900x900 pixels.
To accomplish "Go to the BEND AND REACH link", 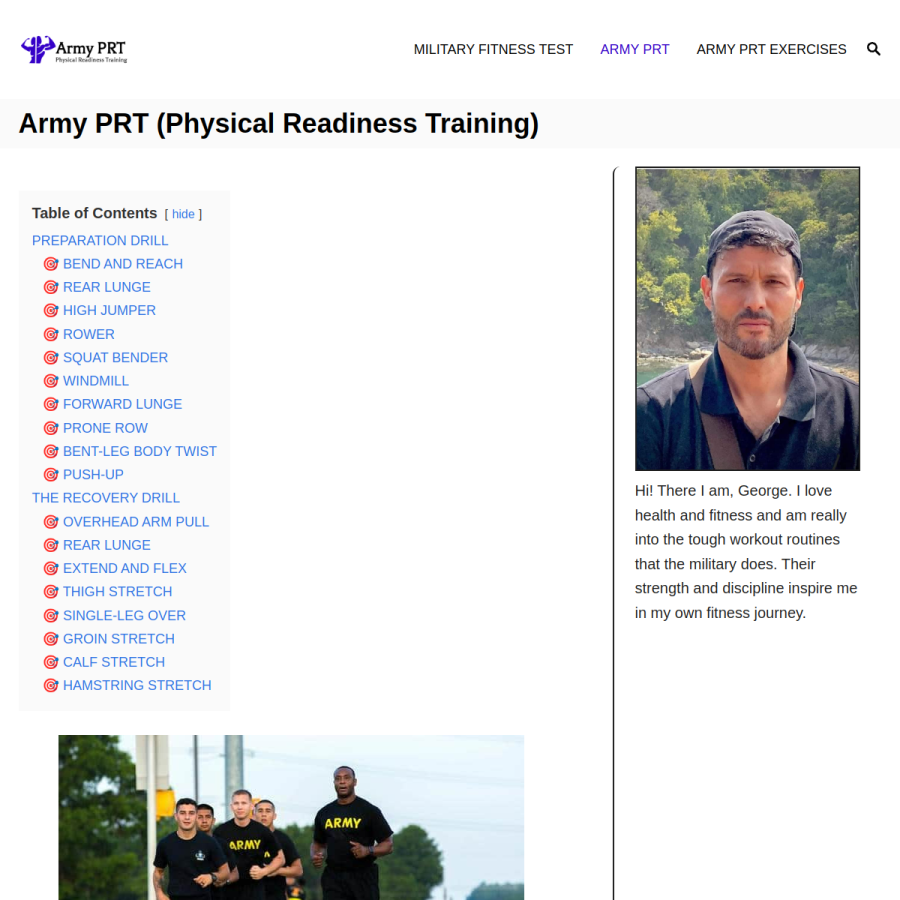I will pyautogui.click(x=123, y=263).
